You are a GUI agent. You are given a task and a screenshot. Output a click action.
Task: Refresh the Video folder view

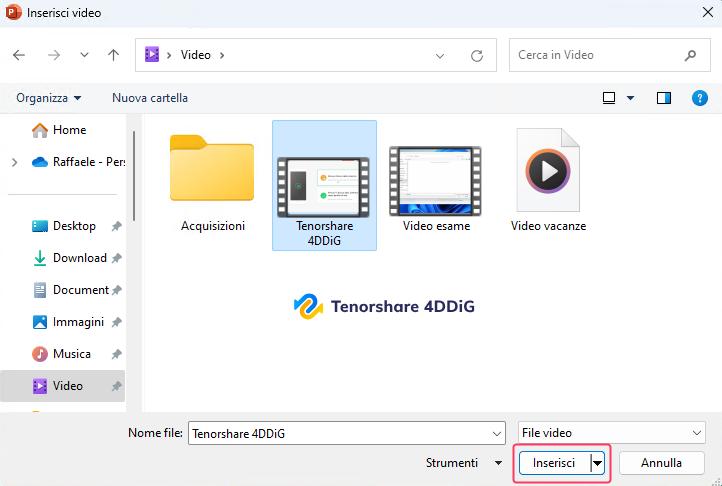tap(477, 56)
